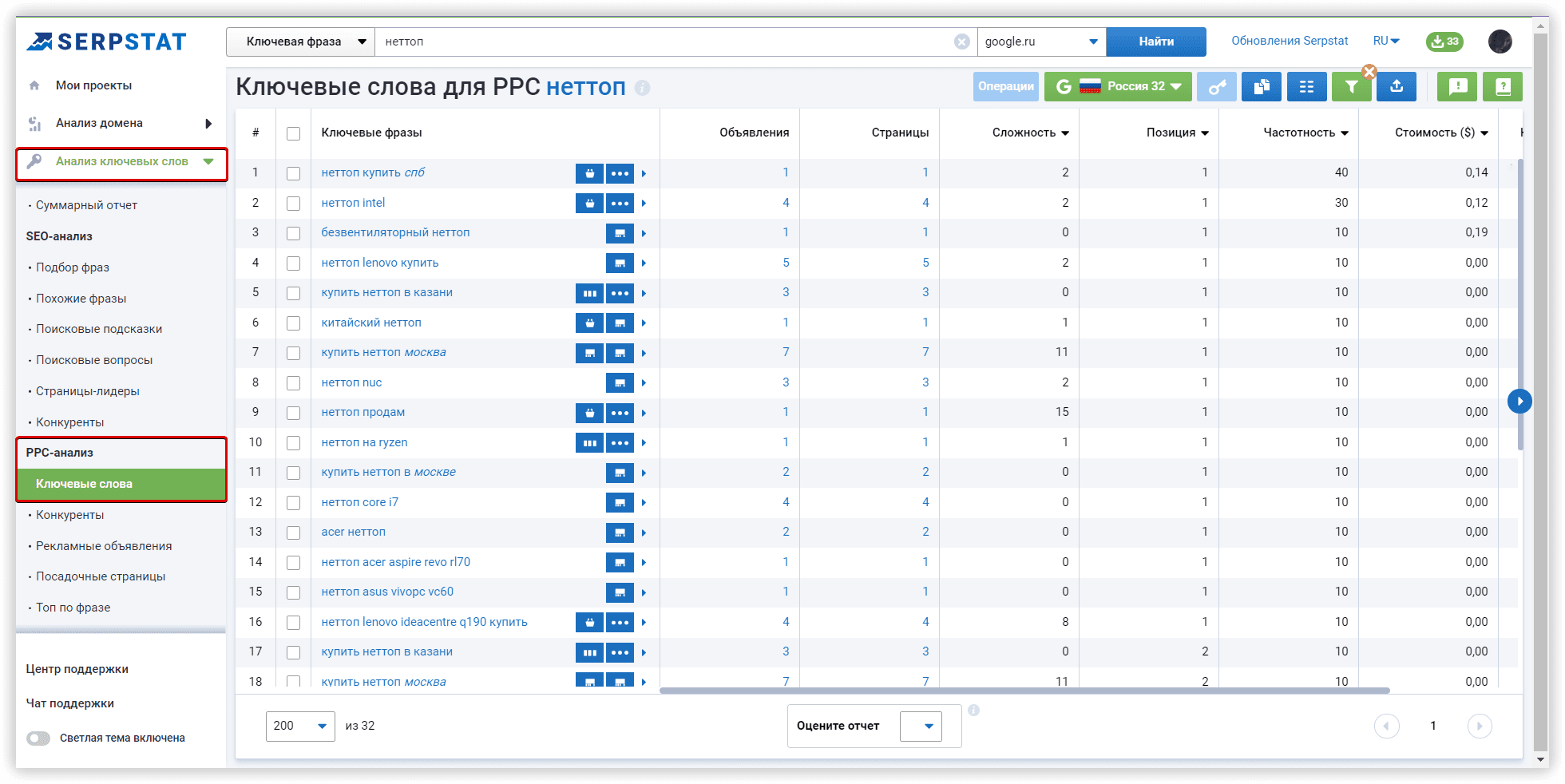Image resolution: width=1565 pixels, height=784 pixels.
Task: Click the green feedback exclamation icon
Action: 1457,87
